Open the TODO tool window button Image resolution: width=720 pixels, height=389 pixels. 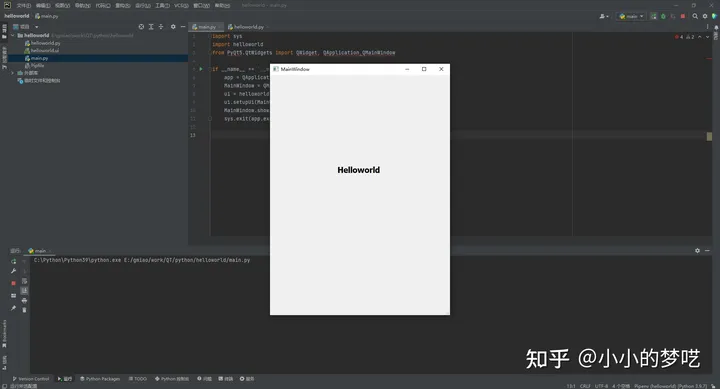click(x=138, y=379)
